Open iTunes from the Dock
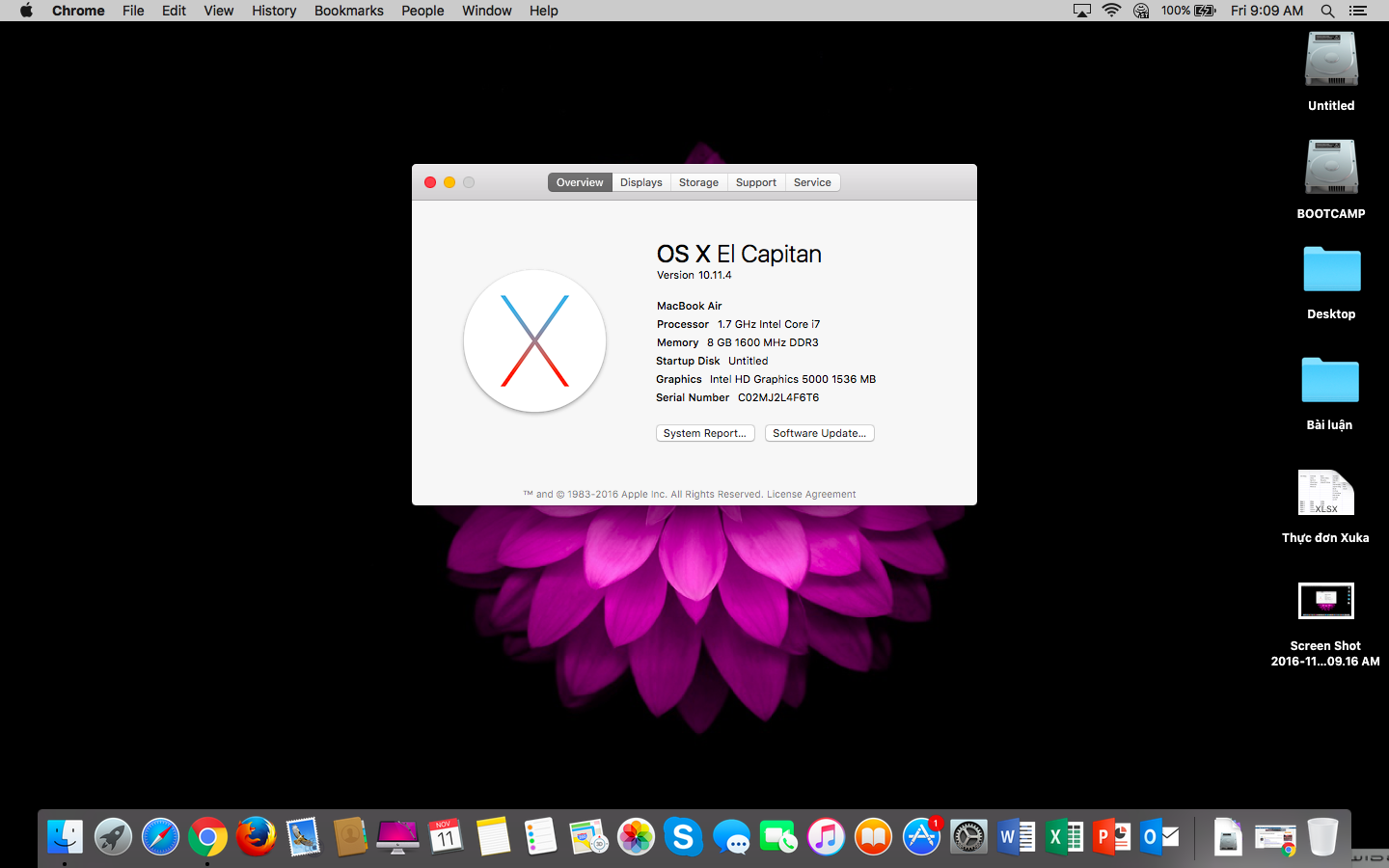The width and height of the screenshot is (1389, 868). 826,836
